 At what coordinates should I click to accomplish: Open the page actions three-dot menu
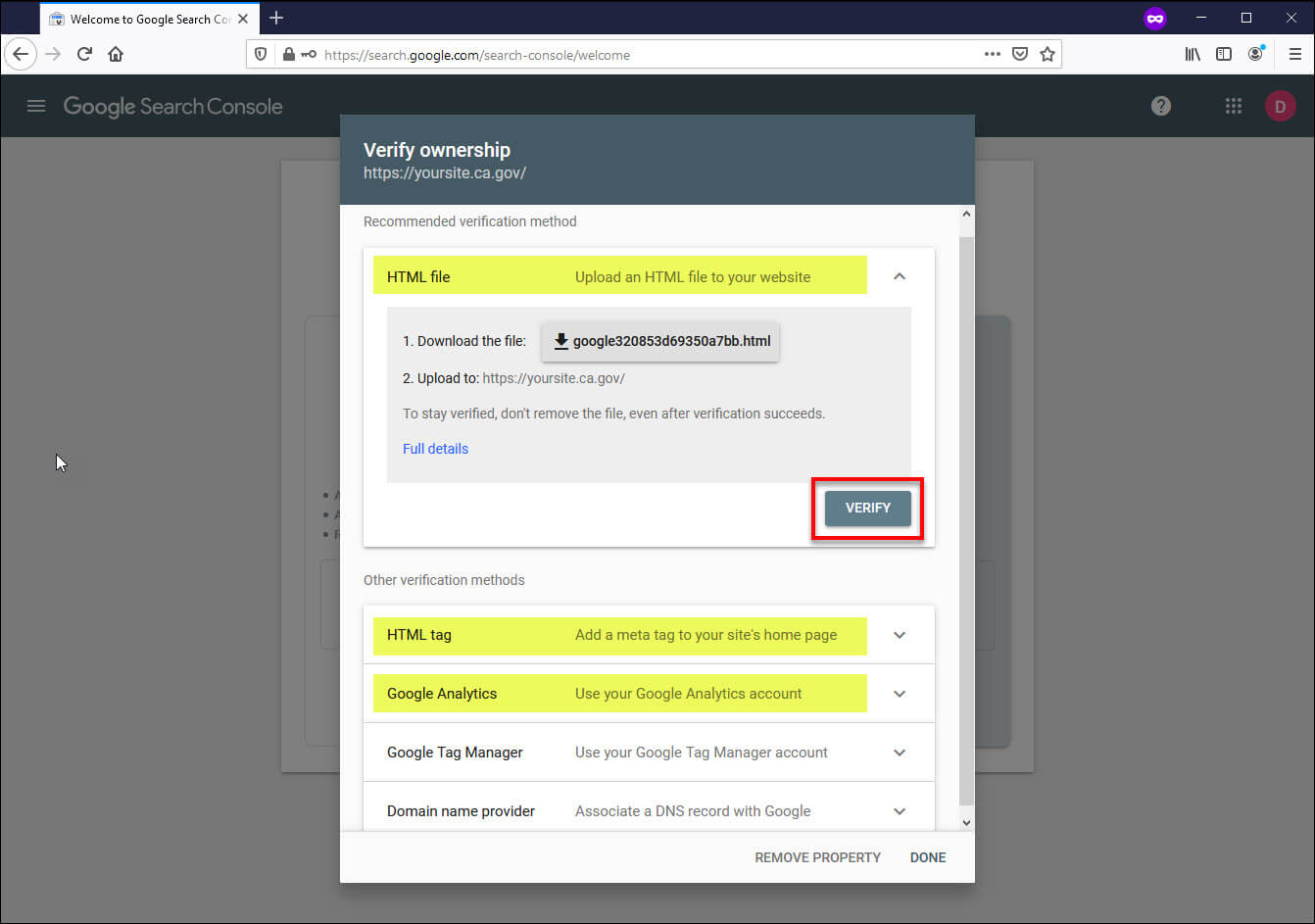click(993, 55)
